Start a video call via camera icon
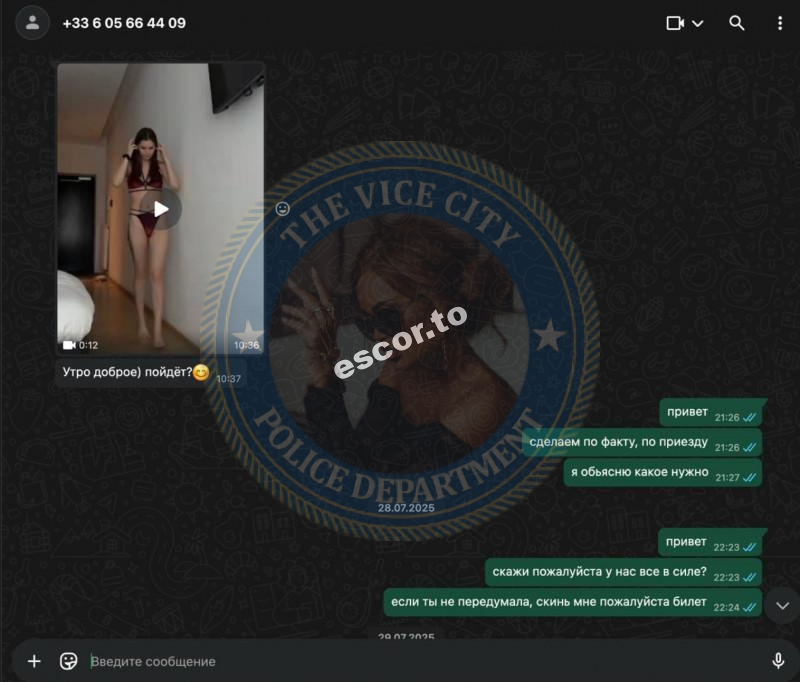This screenshot has width=800, height=682. coord(675,23)
